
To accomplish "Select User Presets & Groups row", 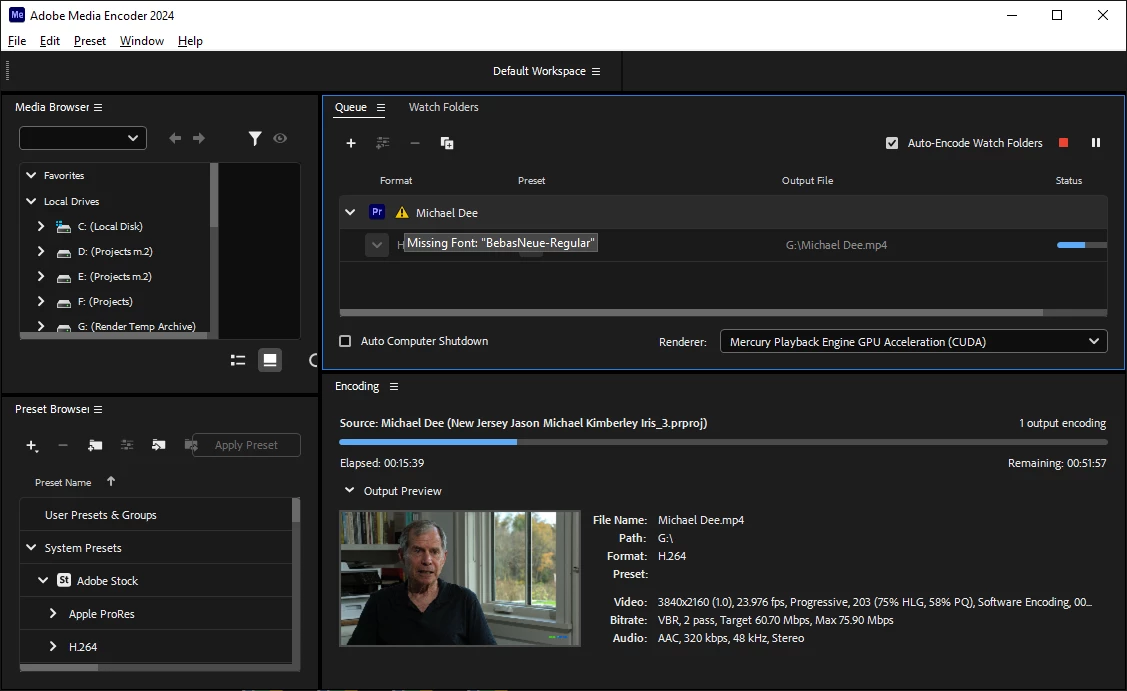I will pyautogui.click(x=155, y=515).
